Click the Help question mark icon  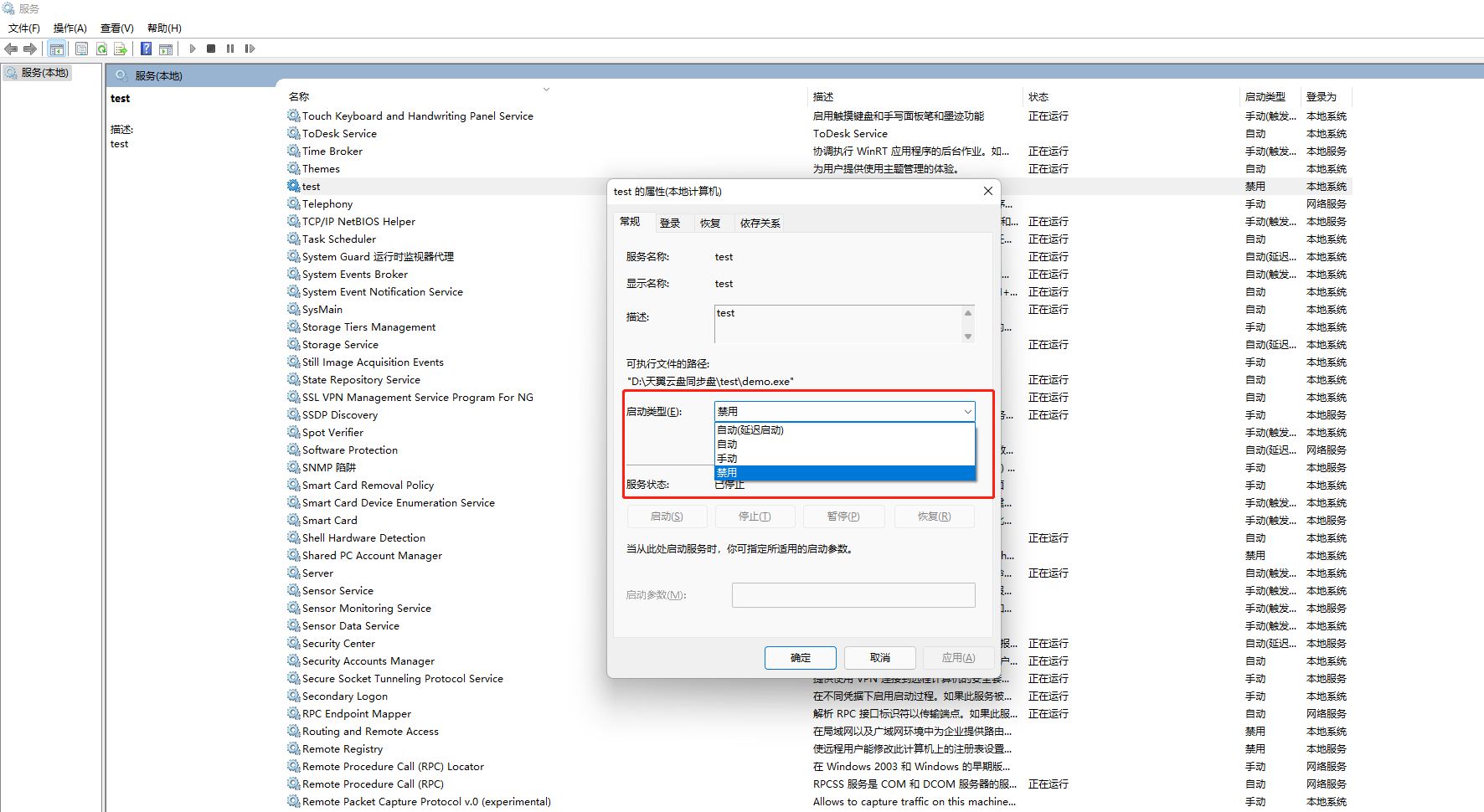pyautogui.click(x=146, y=49)
